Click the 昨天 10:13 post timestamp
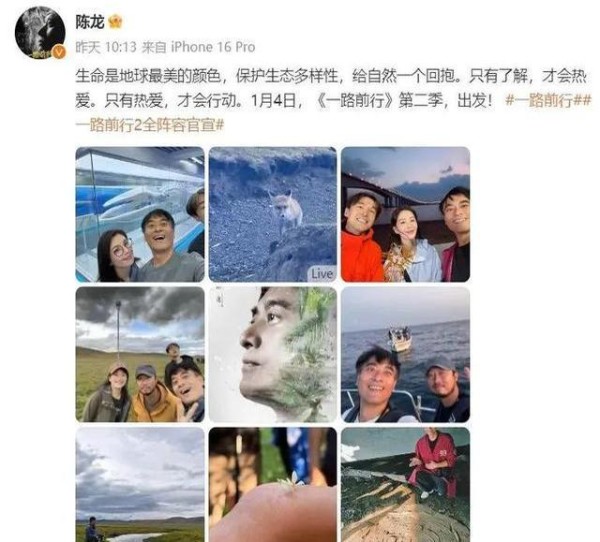Image resolution: width=600 pixels, height=542 pixels. point(106,47)
